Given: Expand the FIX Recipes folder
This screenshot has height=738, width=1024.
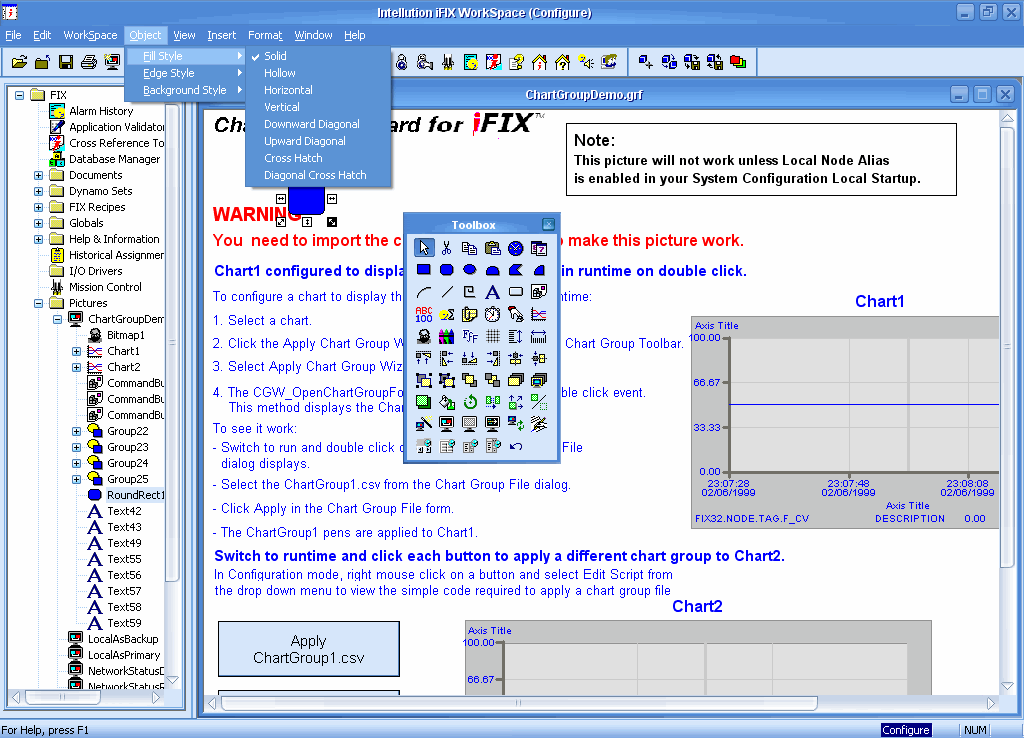Looking at the screenshot, I should 39,207.
